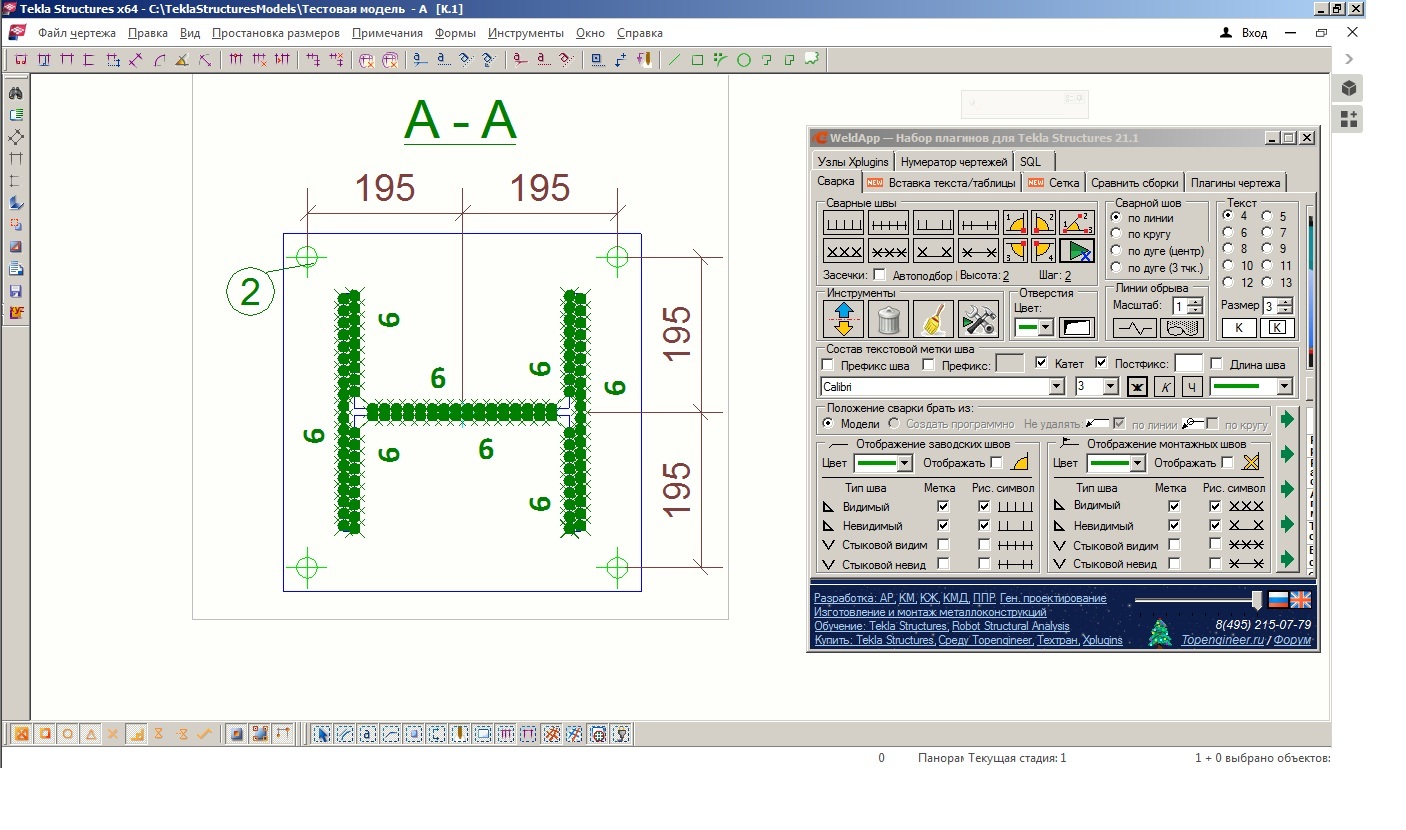Image resolution: width=1406 pixels, height=830 pixels.
Task: Click the blue and yellow arrows flip tool
Action: (x=843, y=319)
